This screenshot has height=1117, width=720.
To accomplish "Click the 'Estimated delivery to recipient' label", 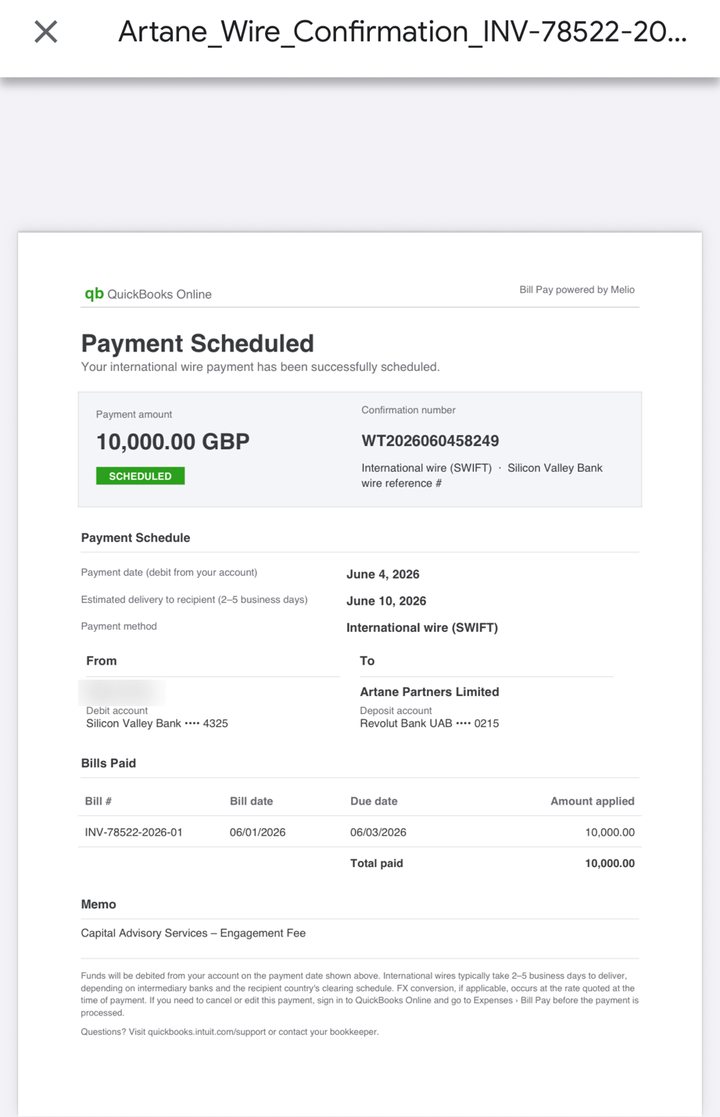I will coord(194,600).
